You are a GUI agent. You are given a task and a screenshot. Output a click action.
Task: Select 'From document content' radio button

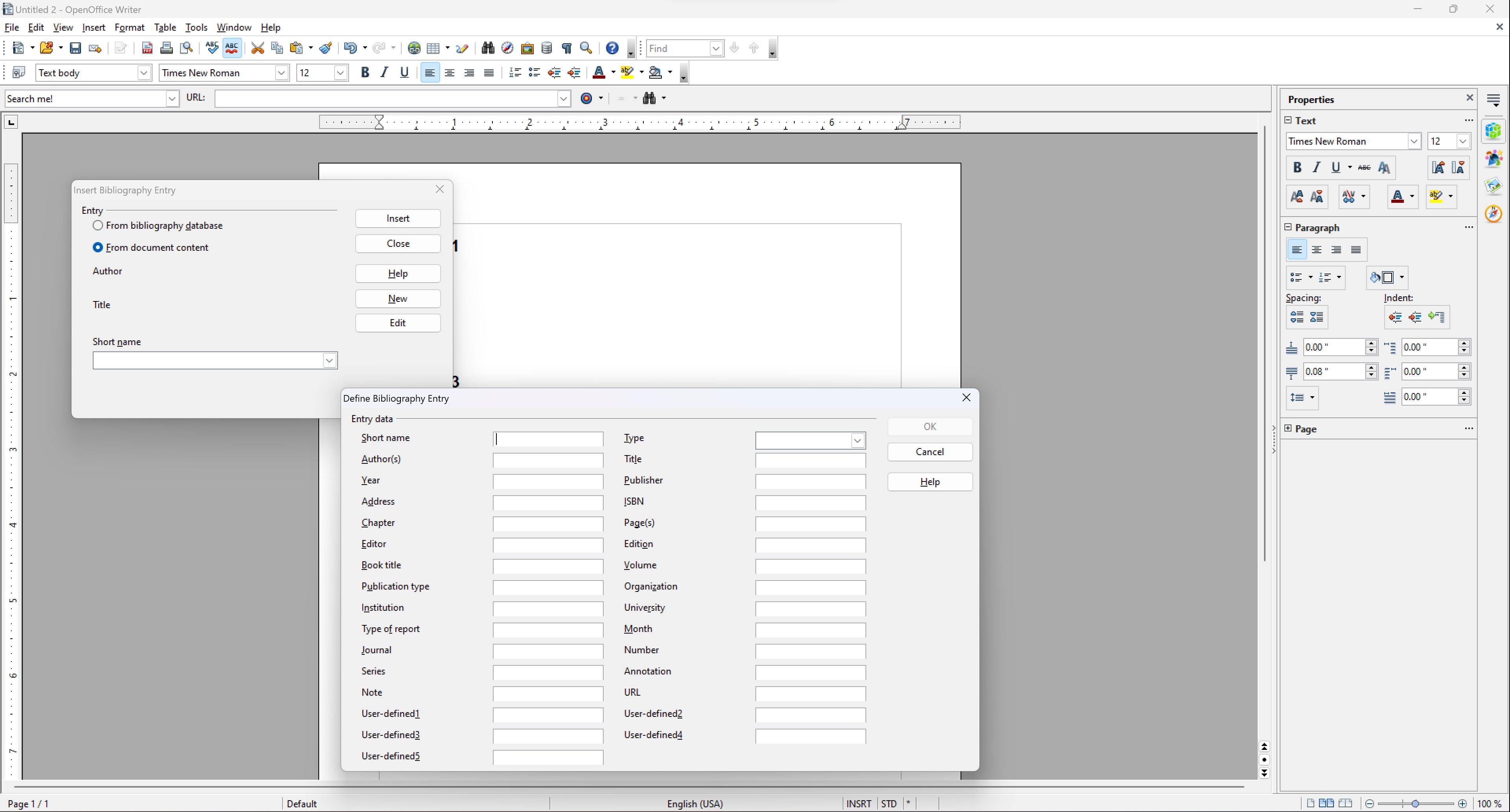97,247
